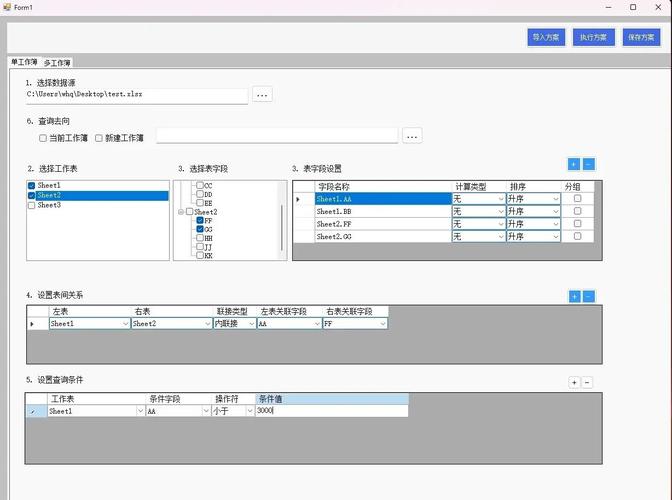Viewport: 672px width, 500px height.
Task: Browse for data source file with ellipsis button
Action: [x=262, y=95]
